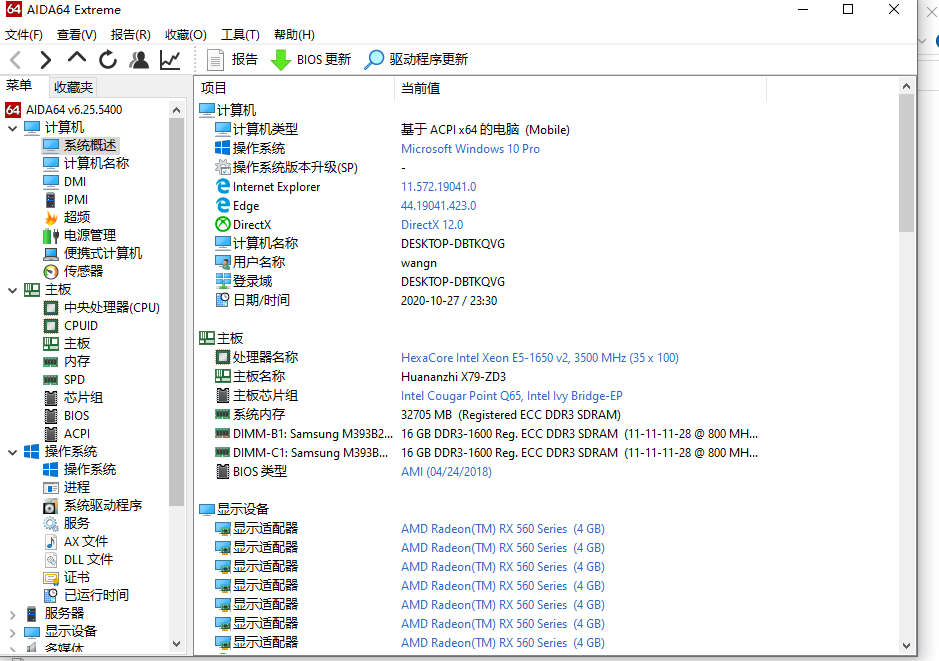939x661 pixels.
Task: Click the 报告 toolbar button
Action: [232, 59]
